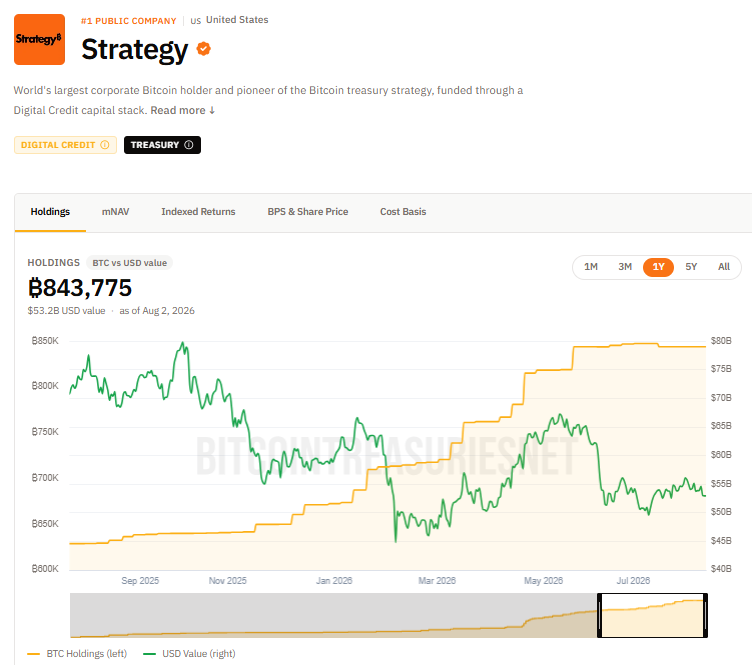Click the $80B right axis label

pos(721,341)
